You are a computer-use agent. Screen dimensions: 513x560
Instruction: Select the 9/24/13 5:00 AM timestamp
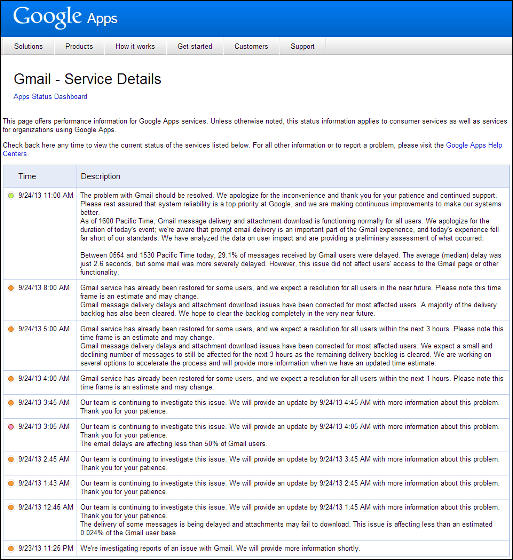pos(44,329)
